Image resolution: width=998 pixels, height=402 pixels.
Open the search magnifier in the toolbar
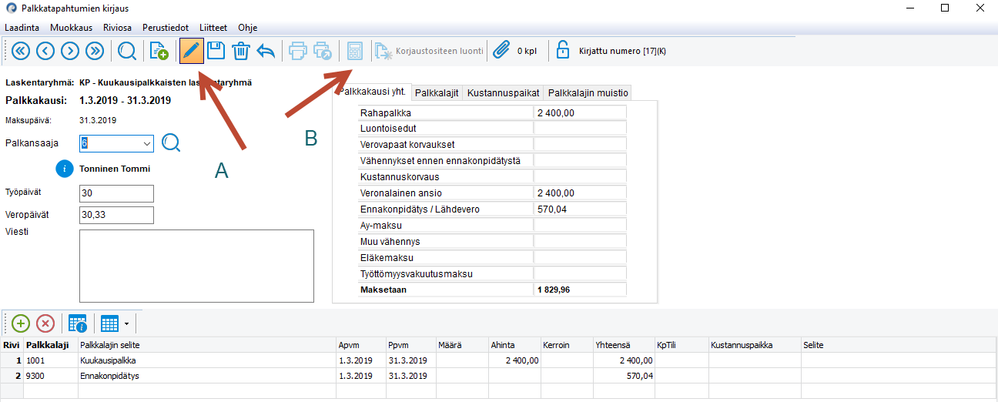pos(127,51)
